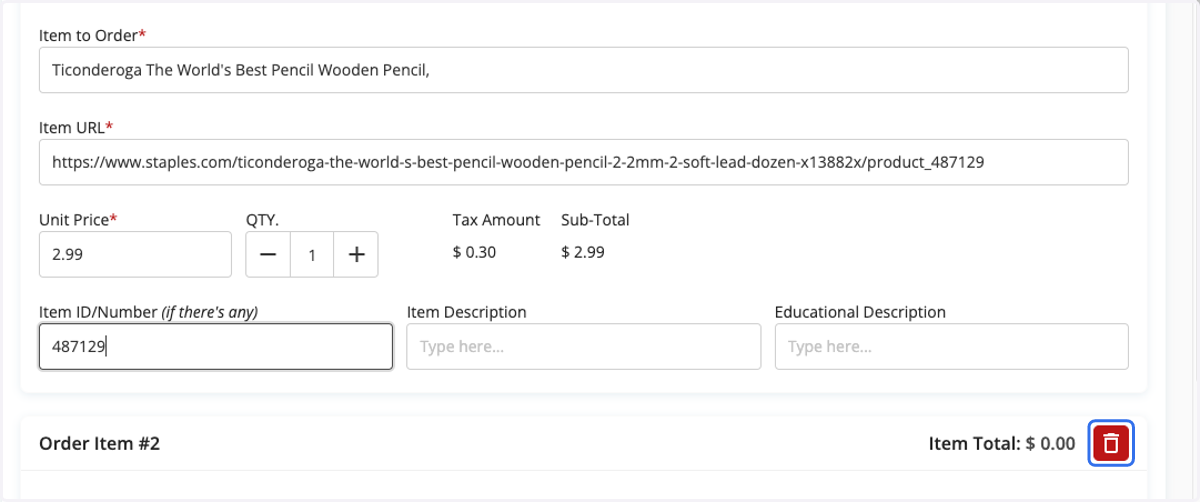Delete Order Item #2 with trash icon
1200x502 pixels.
pyautogui.click(x=1111, y=442)
